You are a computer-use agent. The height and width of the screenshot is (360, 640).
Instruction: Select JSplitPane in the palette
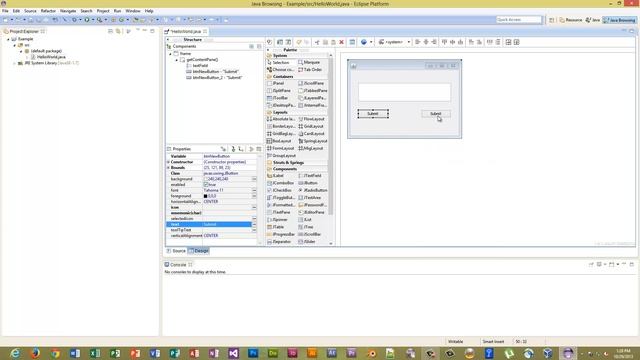pos(279,91)
